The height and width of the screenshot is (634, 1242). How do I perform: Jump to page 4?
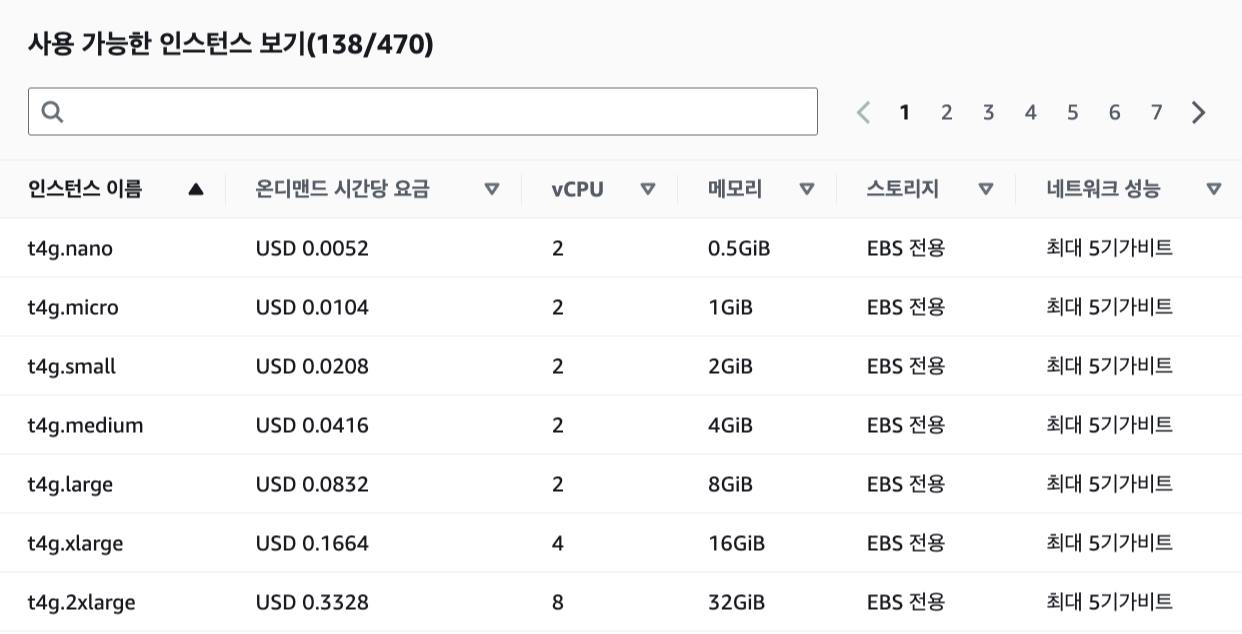click(x=1030, y=112)
